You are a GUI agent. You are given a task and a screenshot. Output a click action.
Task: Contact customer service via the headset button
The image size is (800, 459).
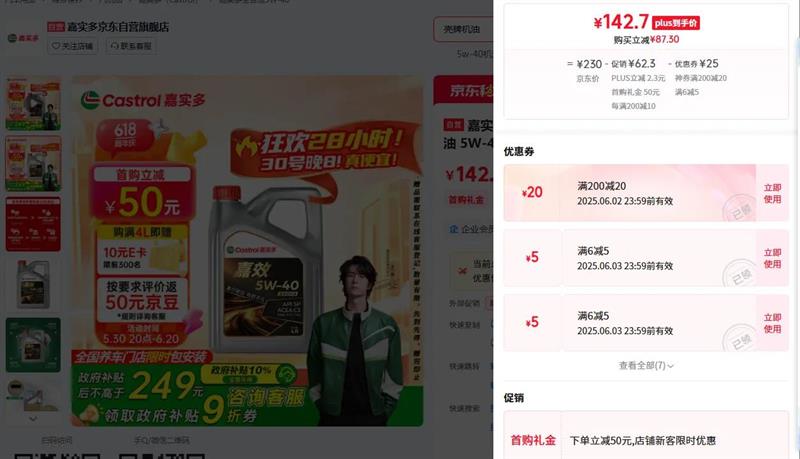(131, 46)
